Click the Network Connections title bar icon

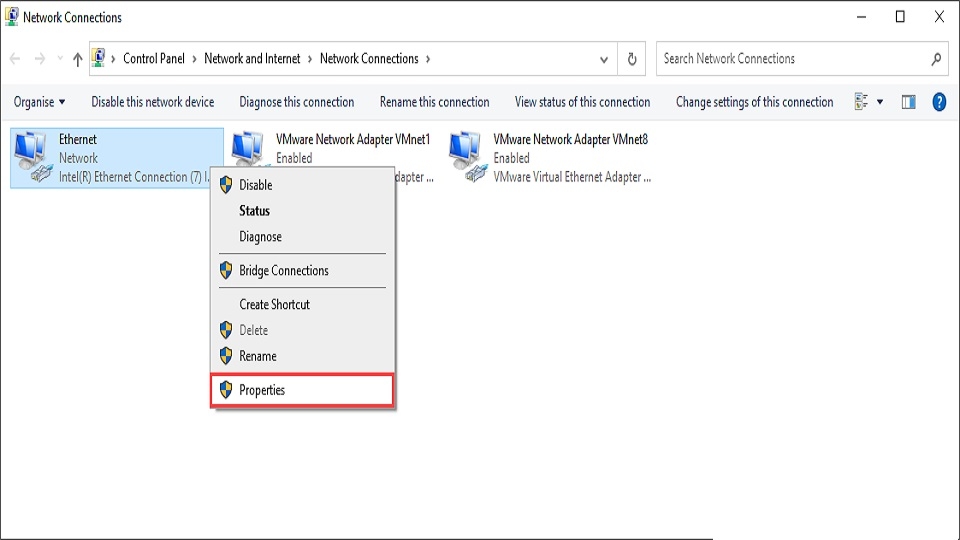[12, 17]
